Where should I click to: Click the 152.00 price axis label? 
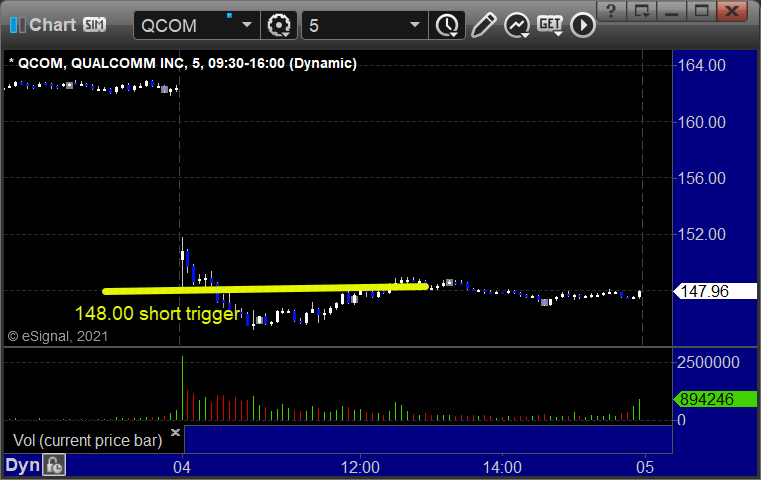point(701,234)
